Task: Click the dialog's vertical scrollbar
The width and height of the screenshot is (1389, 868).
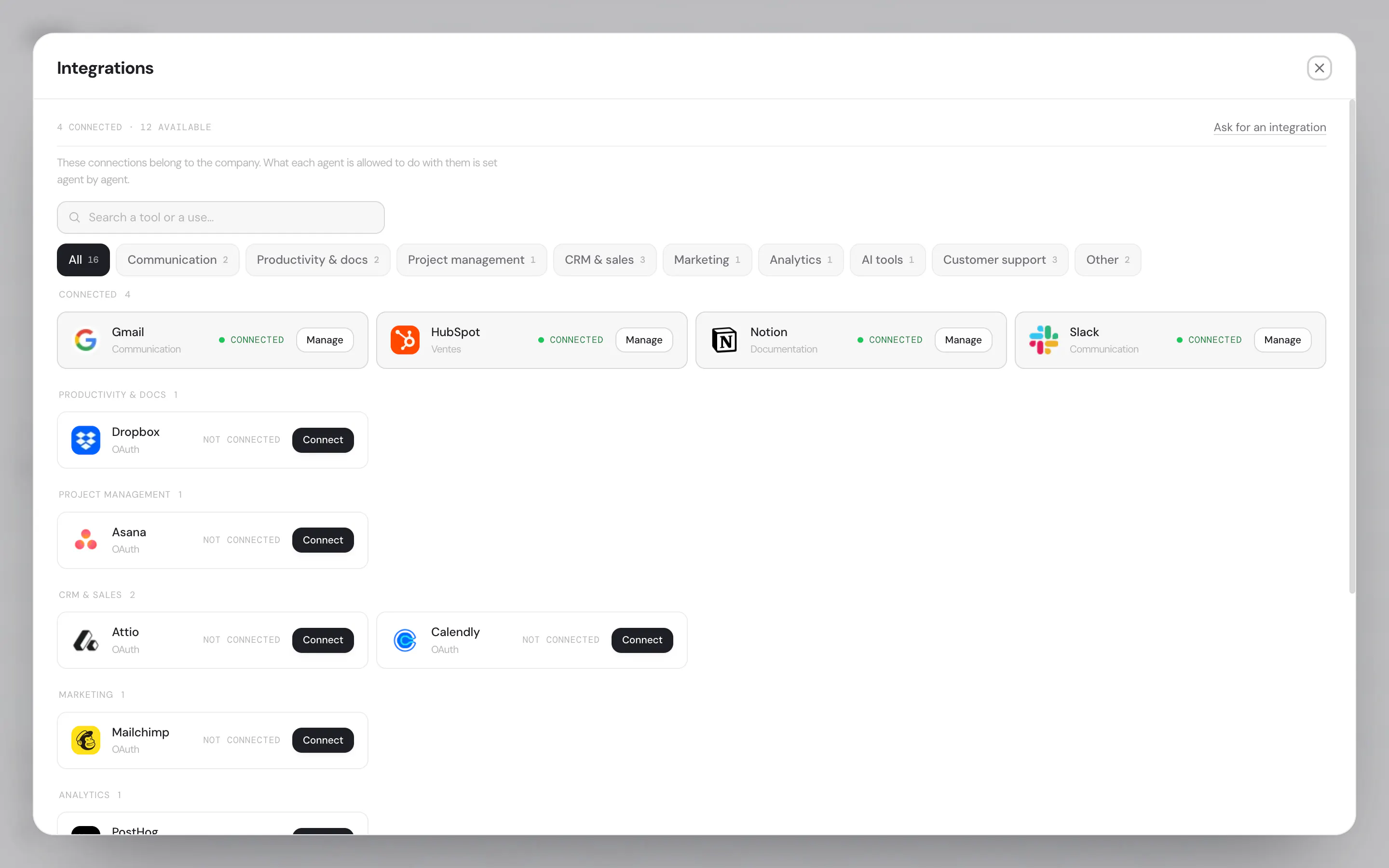Action: tap(1352, 346)
